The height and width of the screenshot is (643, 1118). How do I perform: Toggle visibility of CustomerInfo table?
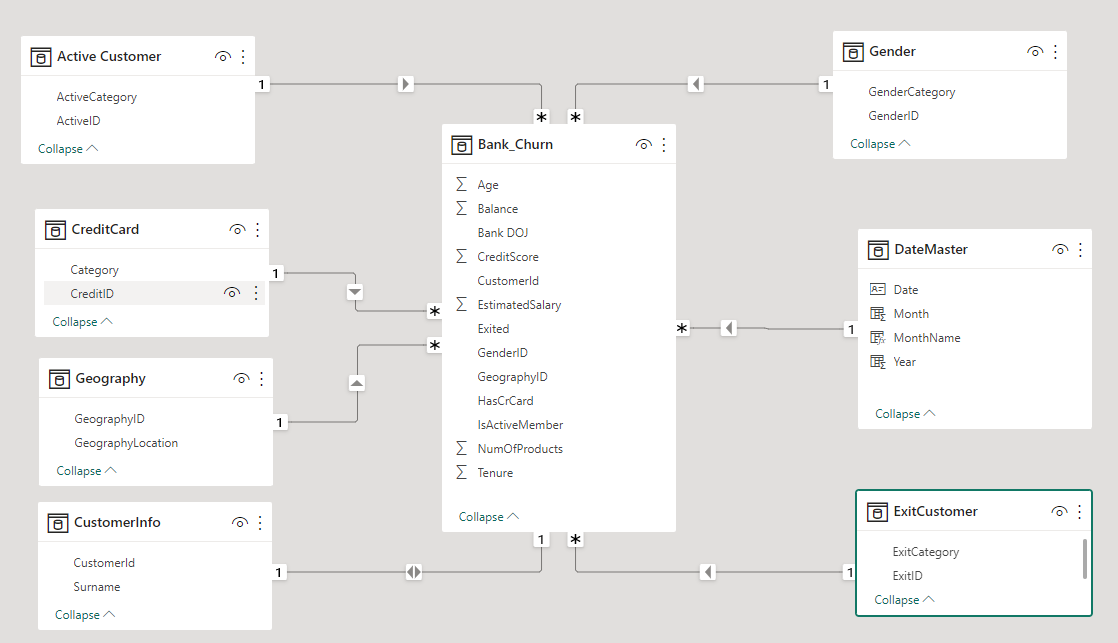click(240, 523)
